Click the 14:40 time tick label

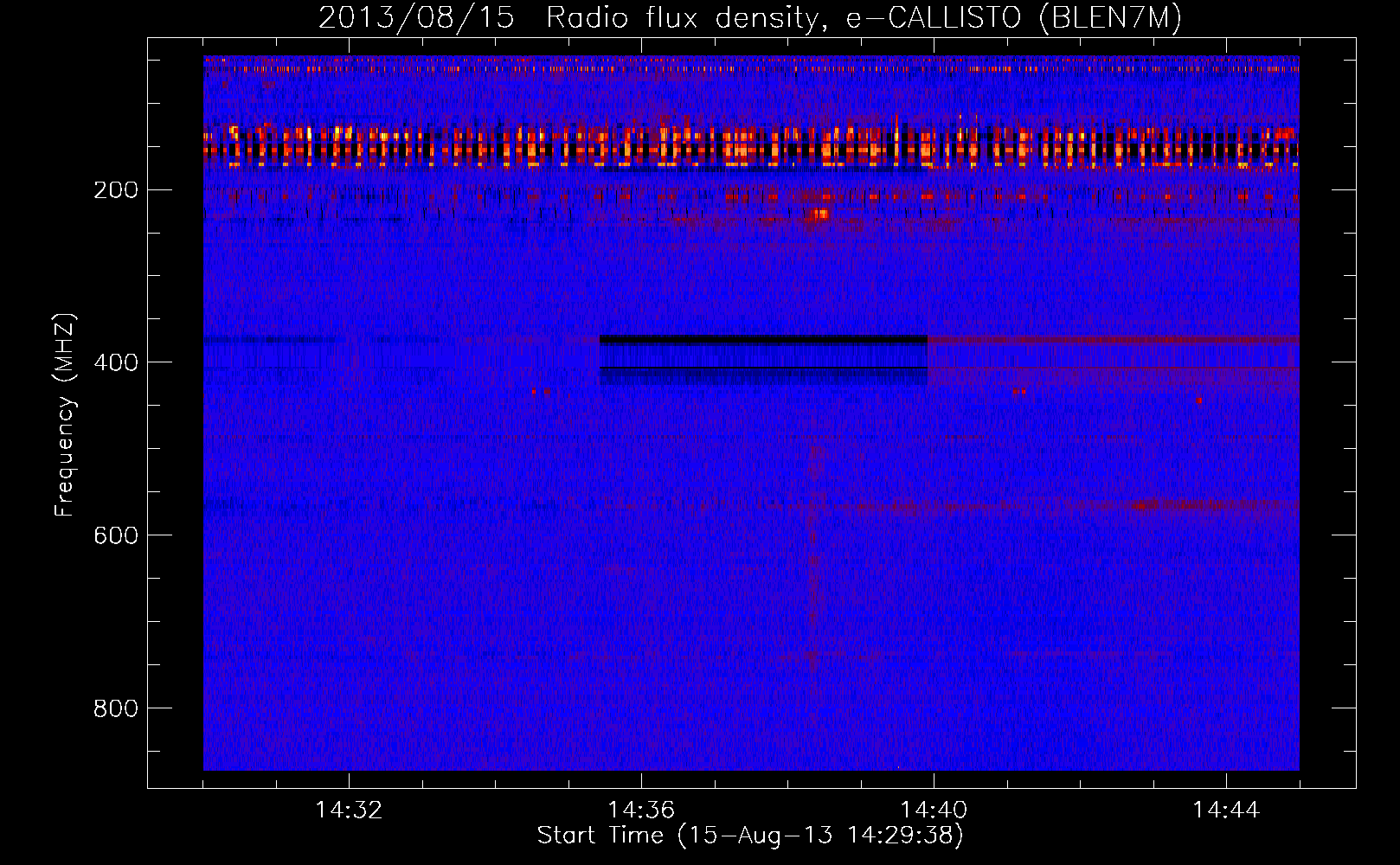click(x=934, y=810)
